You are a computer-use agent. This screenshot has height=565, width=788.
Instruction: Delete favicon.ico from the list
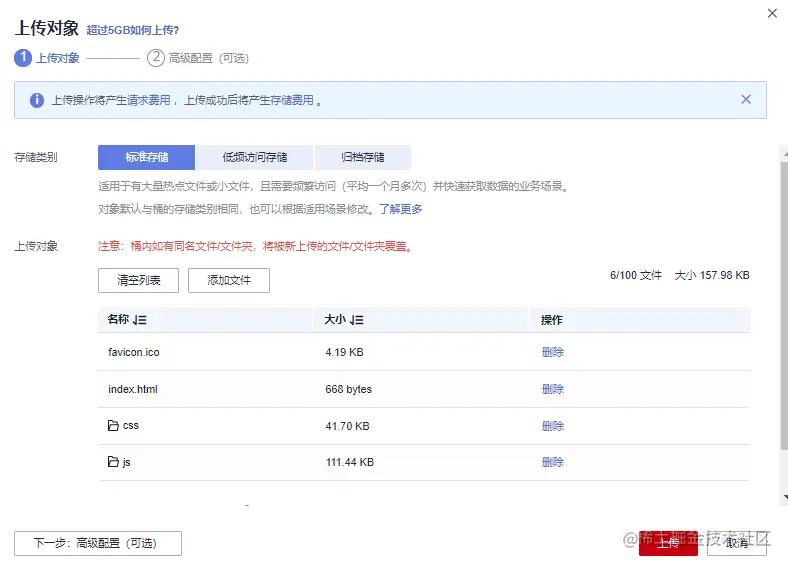click(x=553, y=352)
